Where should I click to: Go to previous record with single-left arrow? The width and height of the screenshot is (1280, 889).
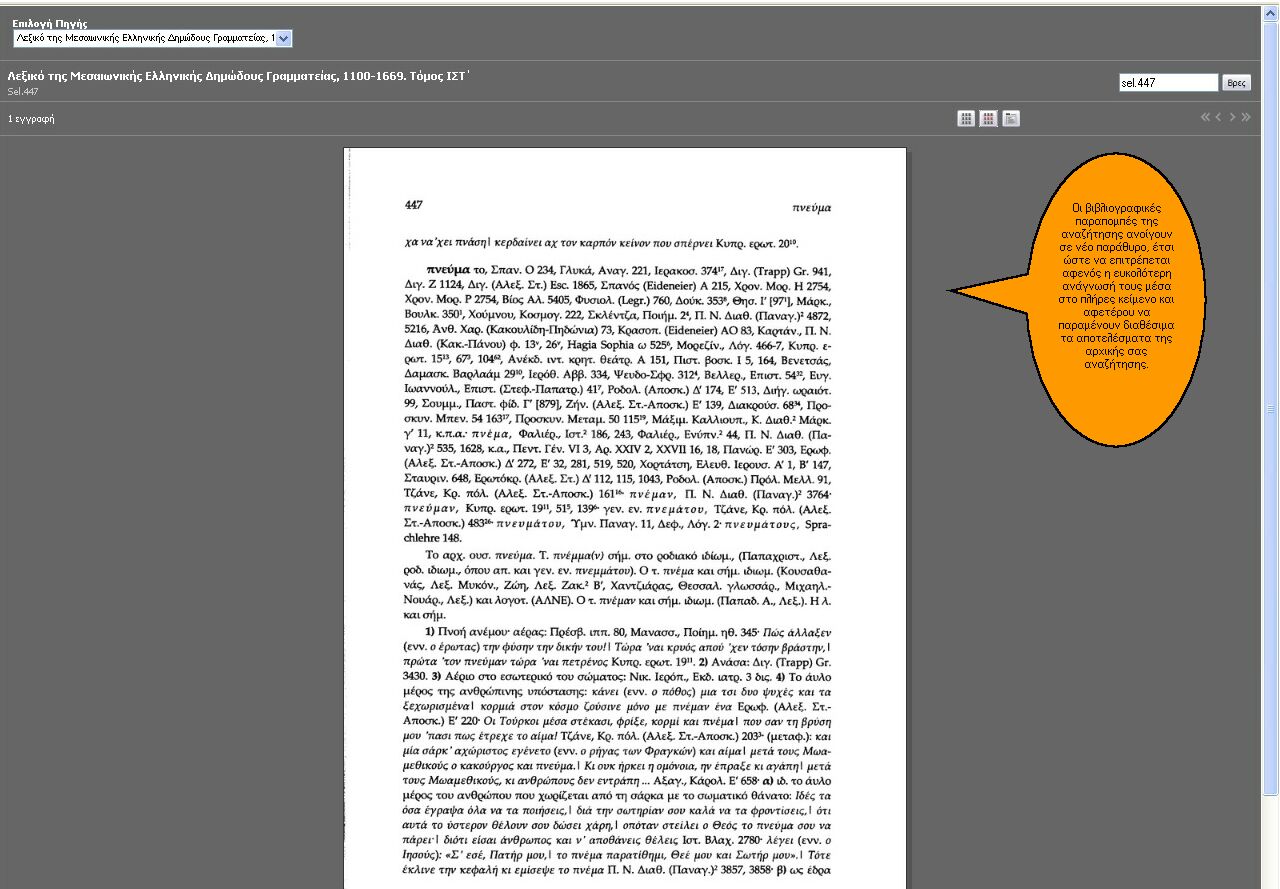pos(1219,118)
